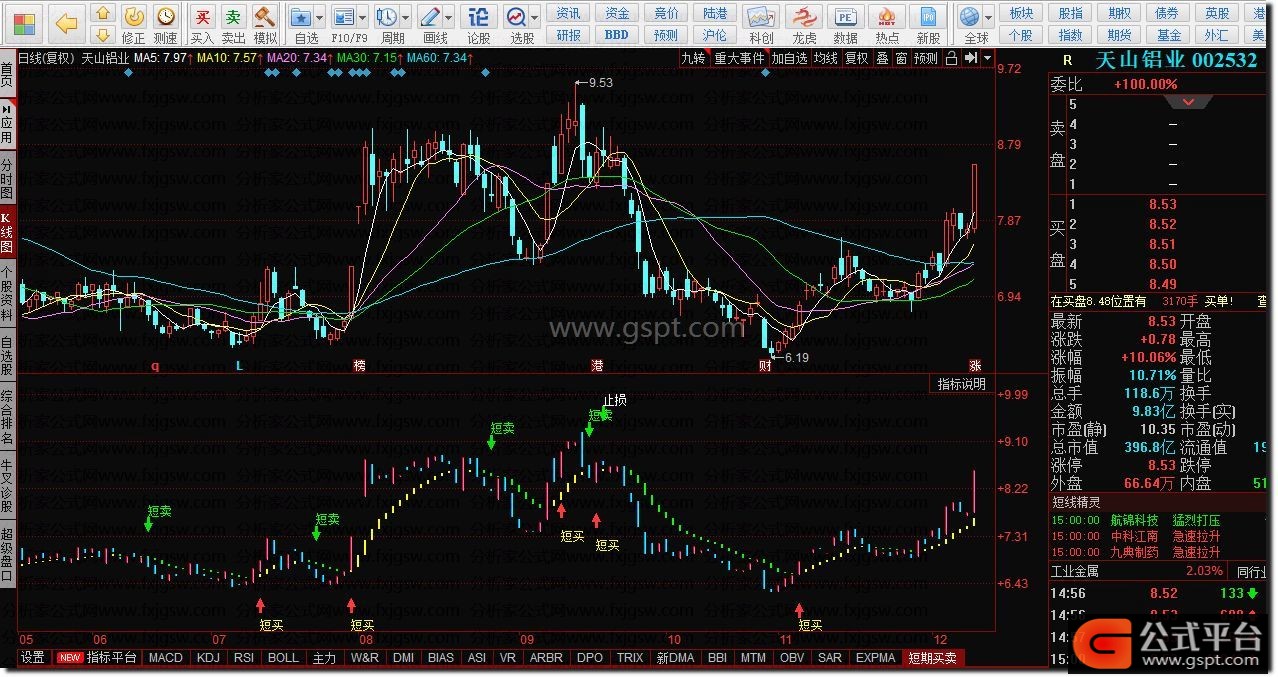Open the EXPMA indicator tab

point(876,658)
